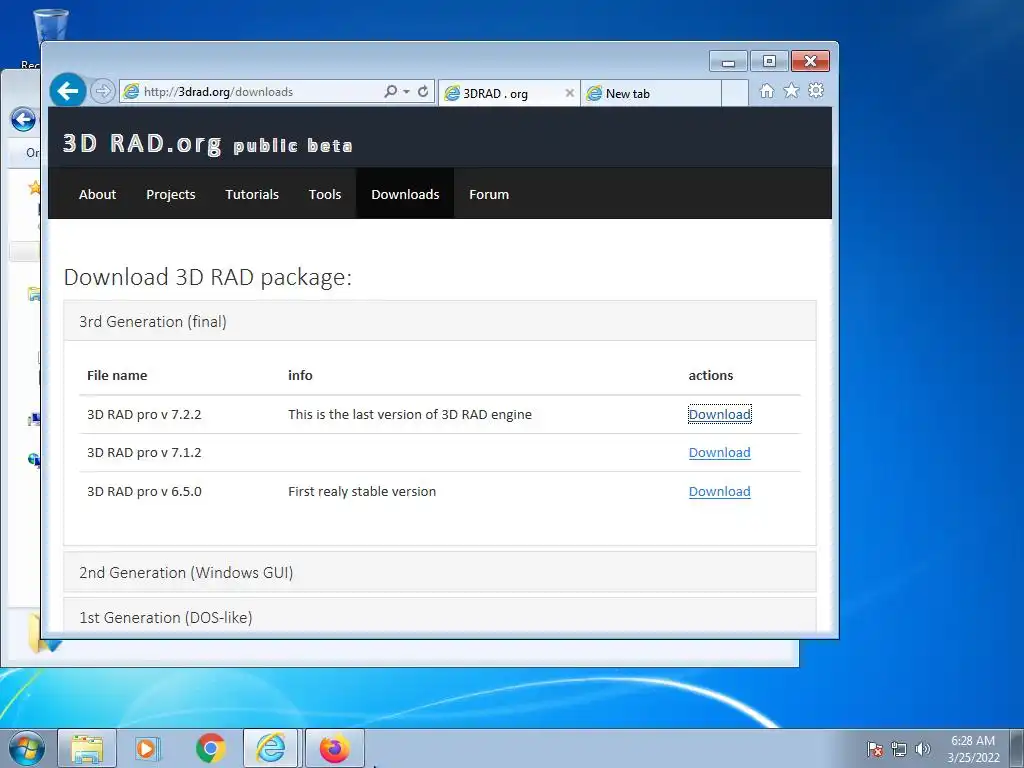Open the About menu item
1024x768 pixels.
[97, 194]
